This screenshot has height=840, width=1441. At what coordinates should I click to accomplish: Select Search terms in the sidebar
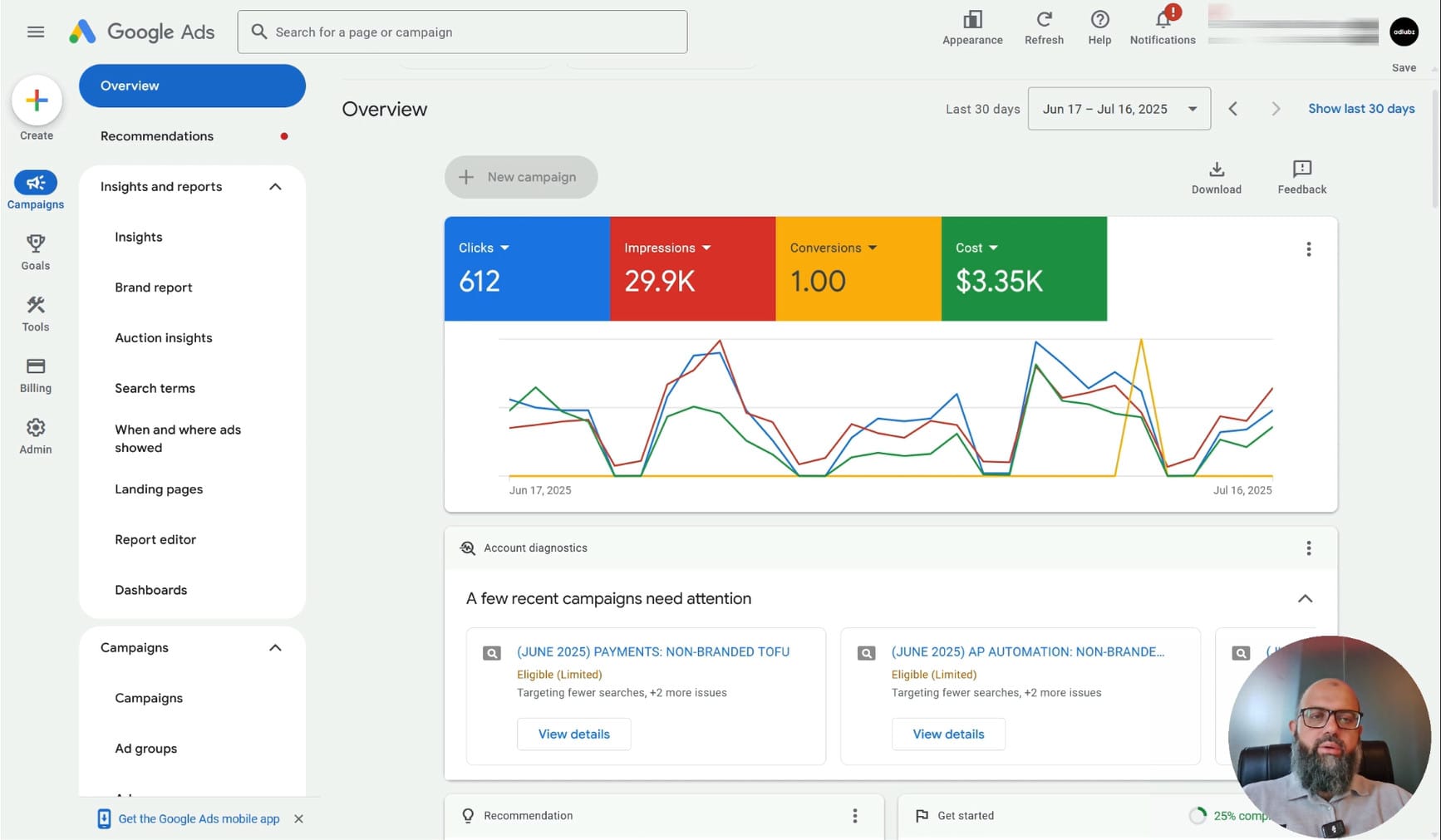click(x=155, y=388)
